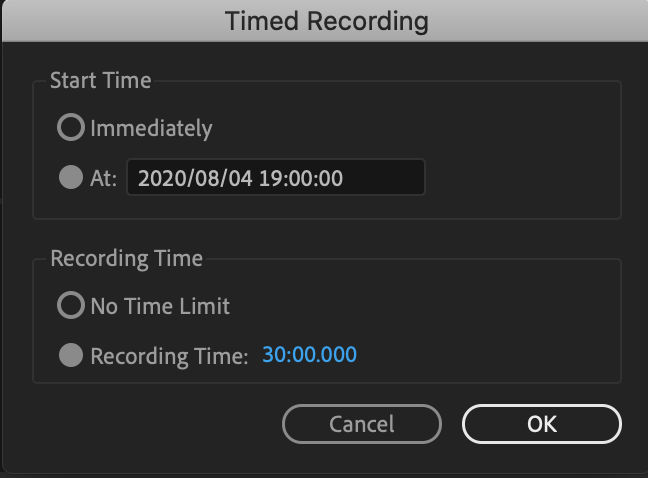The width and height of the screenshot is (648, 478).
Task: Click the At: label text
Action: (x=104, y=178)
